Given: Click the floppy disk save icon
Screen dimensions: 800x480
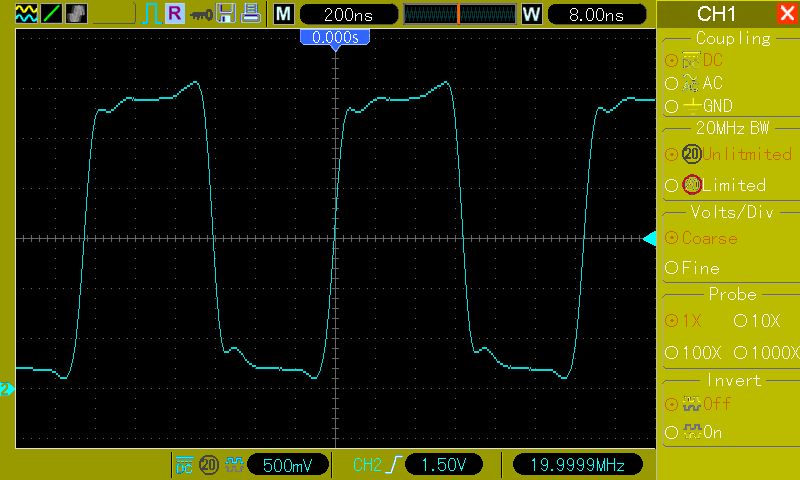Looking at the screenshot, I should pos(226,14).
